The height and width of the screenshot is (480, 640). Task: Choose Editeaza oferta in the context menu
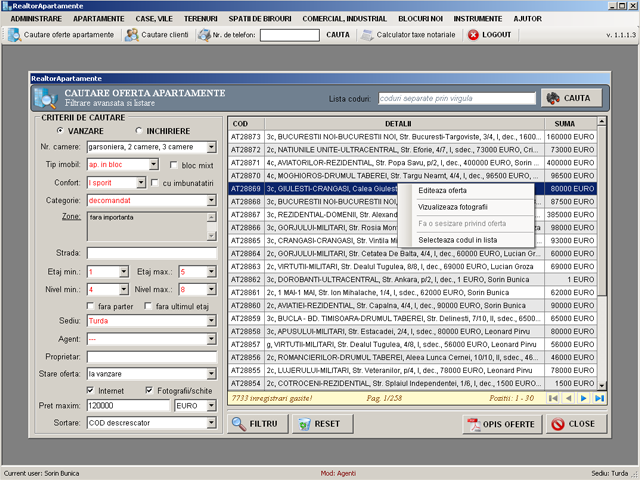coord(442,190)
